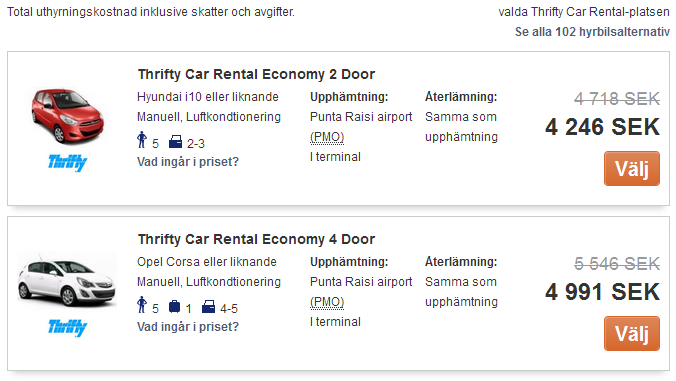Click the (PMO) airport code in first listing

[x=327, y=137]
